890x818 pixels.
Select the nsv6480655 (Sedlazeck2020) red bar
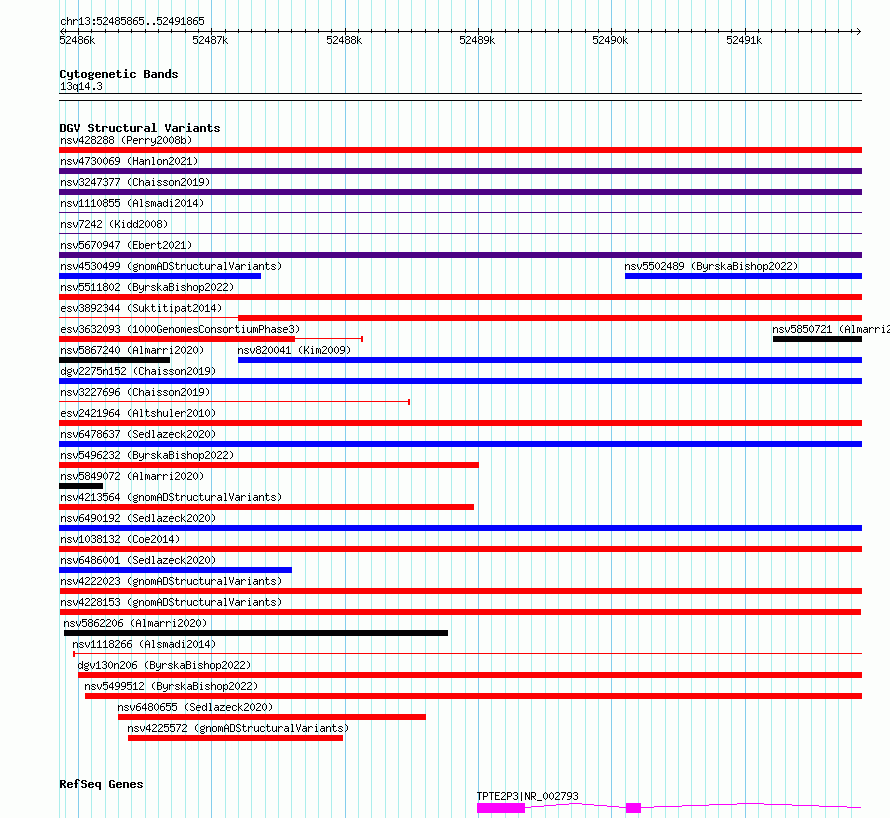click(x=272, y=717)
